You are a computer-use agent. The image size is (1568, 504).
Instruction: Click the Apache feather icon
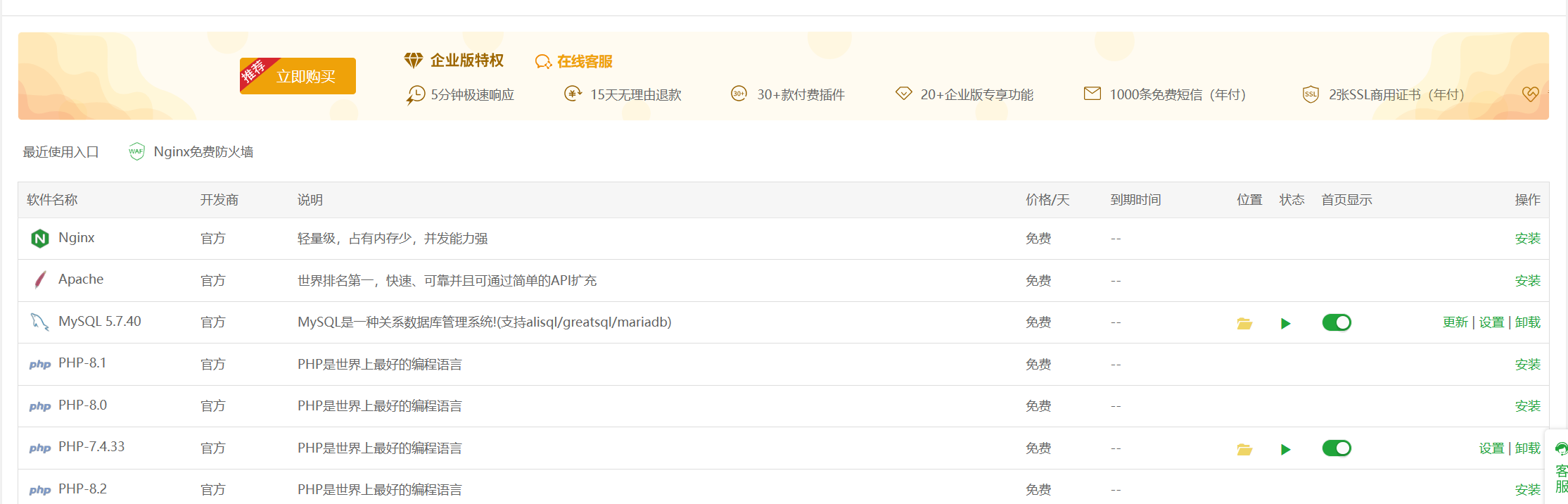pyautogui.click(x=40, y=280)
